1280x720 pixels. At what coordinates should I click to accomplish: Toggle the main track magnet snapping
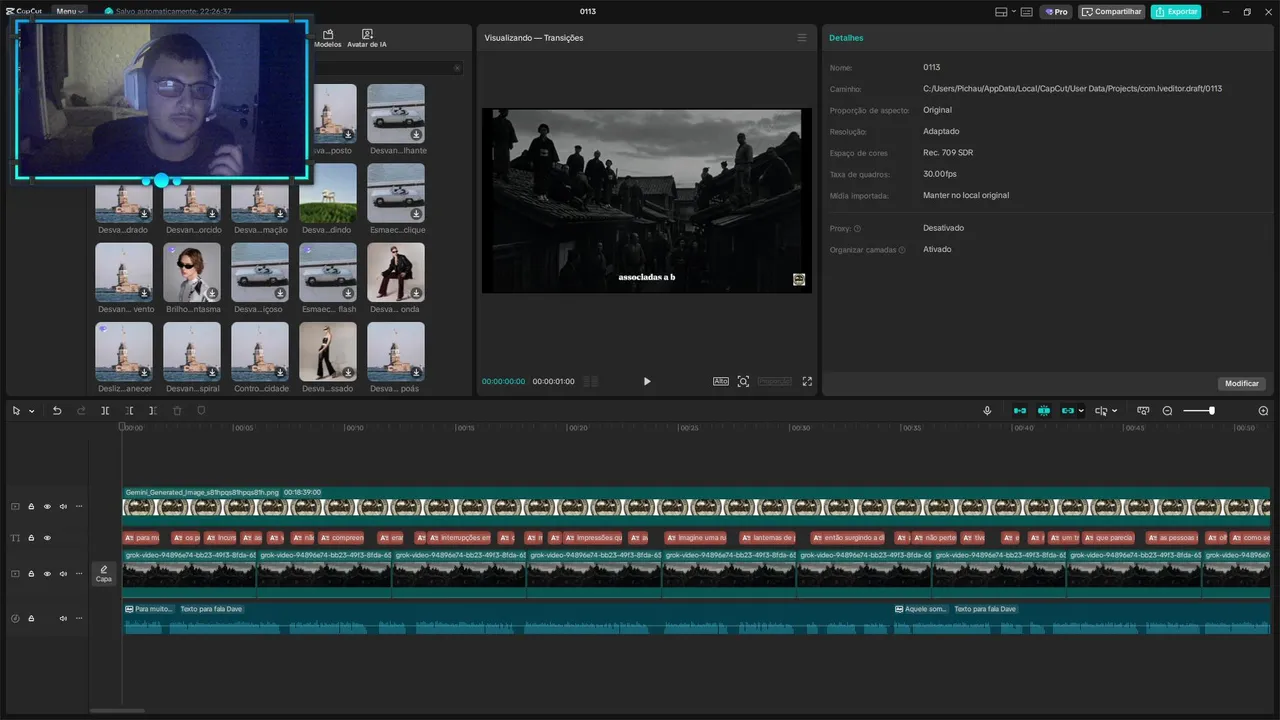[x=1020, y=411]
